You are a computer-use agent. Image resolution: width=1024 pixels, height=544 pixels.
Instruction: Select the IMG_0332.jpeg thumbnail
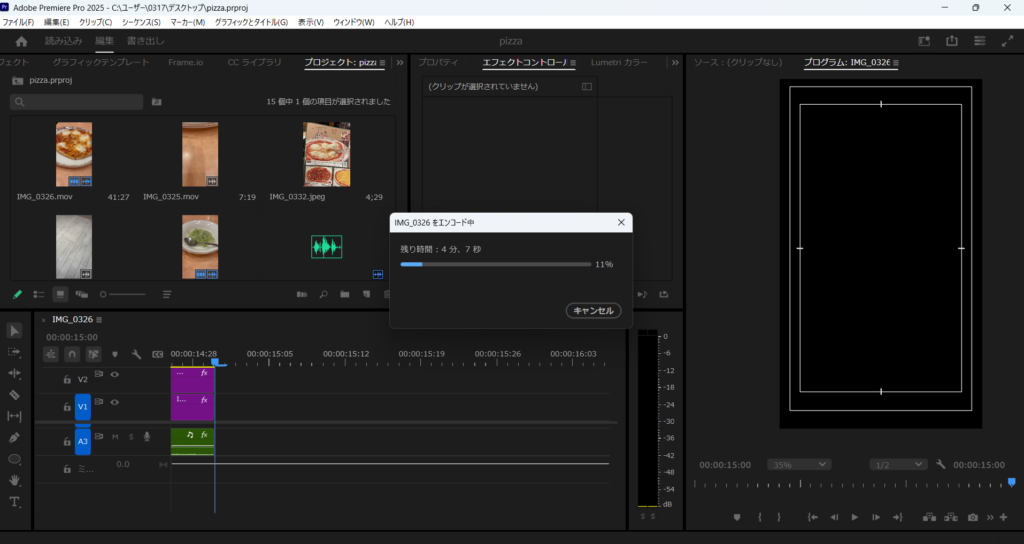click(326, 155)
